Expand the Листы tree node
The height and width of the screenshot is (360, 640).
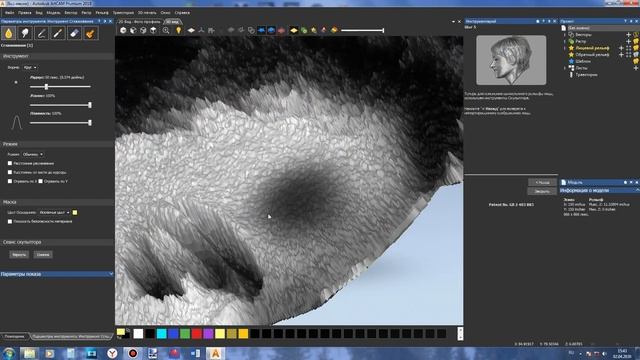click(x=565, y=68)
